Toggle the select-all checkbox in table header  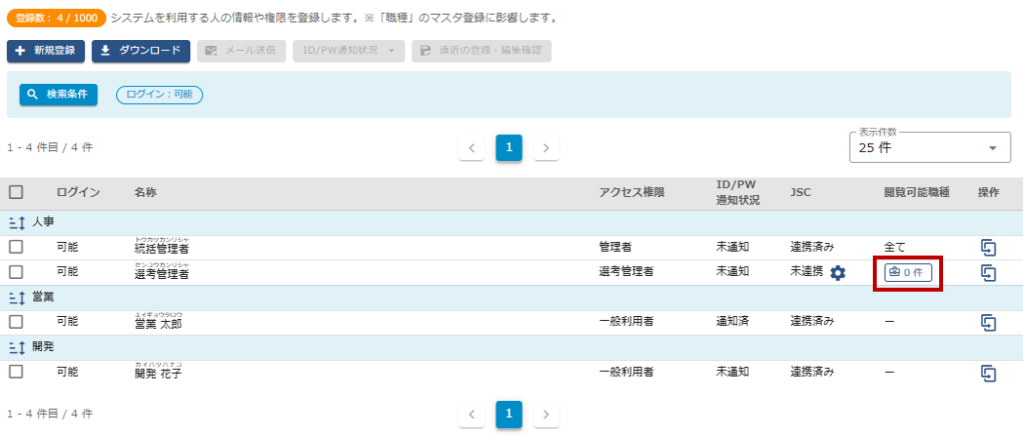[16, 192]
